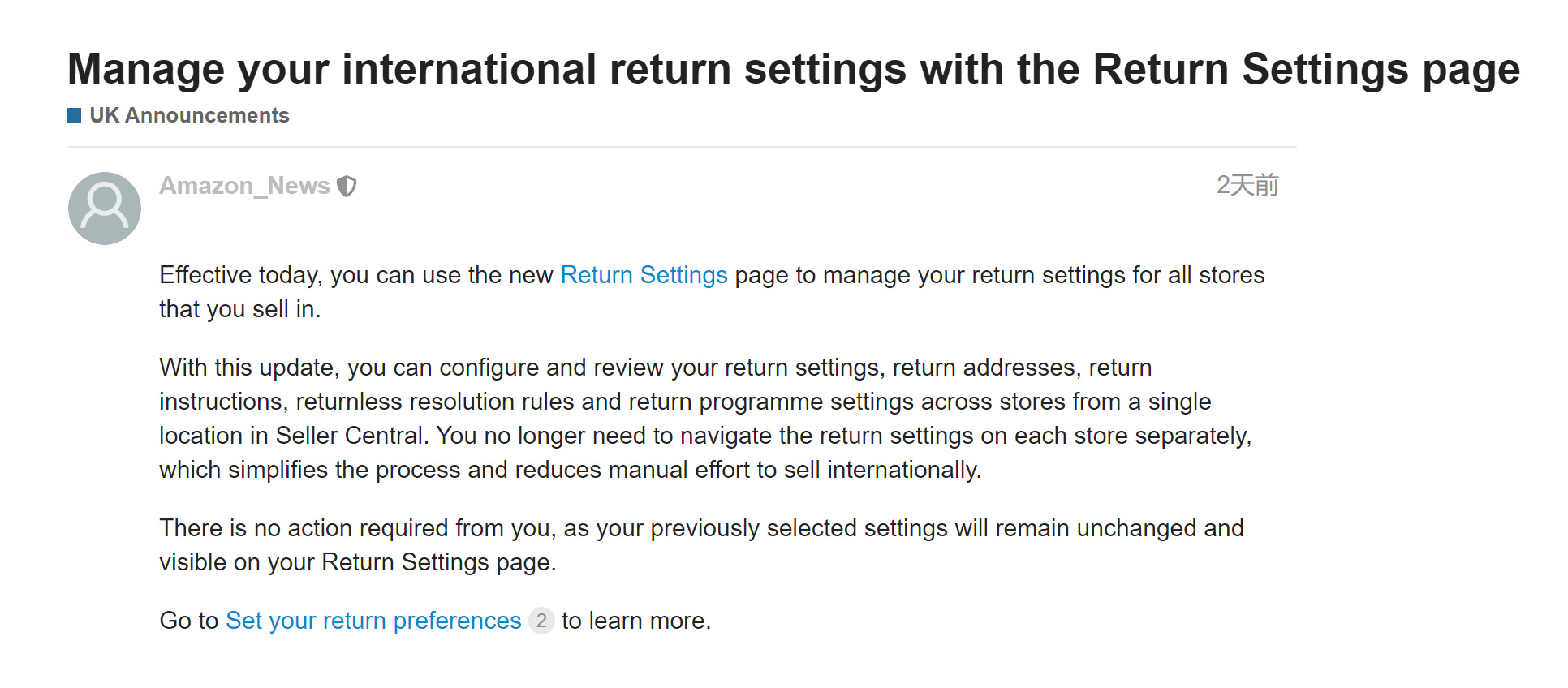Click the 'to learn more.' text
The width and height of the screenshot is (1568, 688).
pos(636,621)
